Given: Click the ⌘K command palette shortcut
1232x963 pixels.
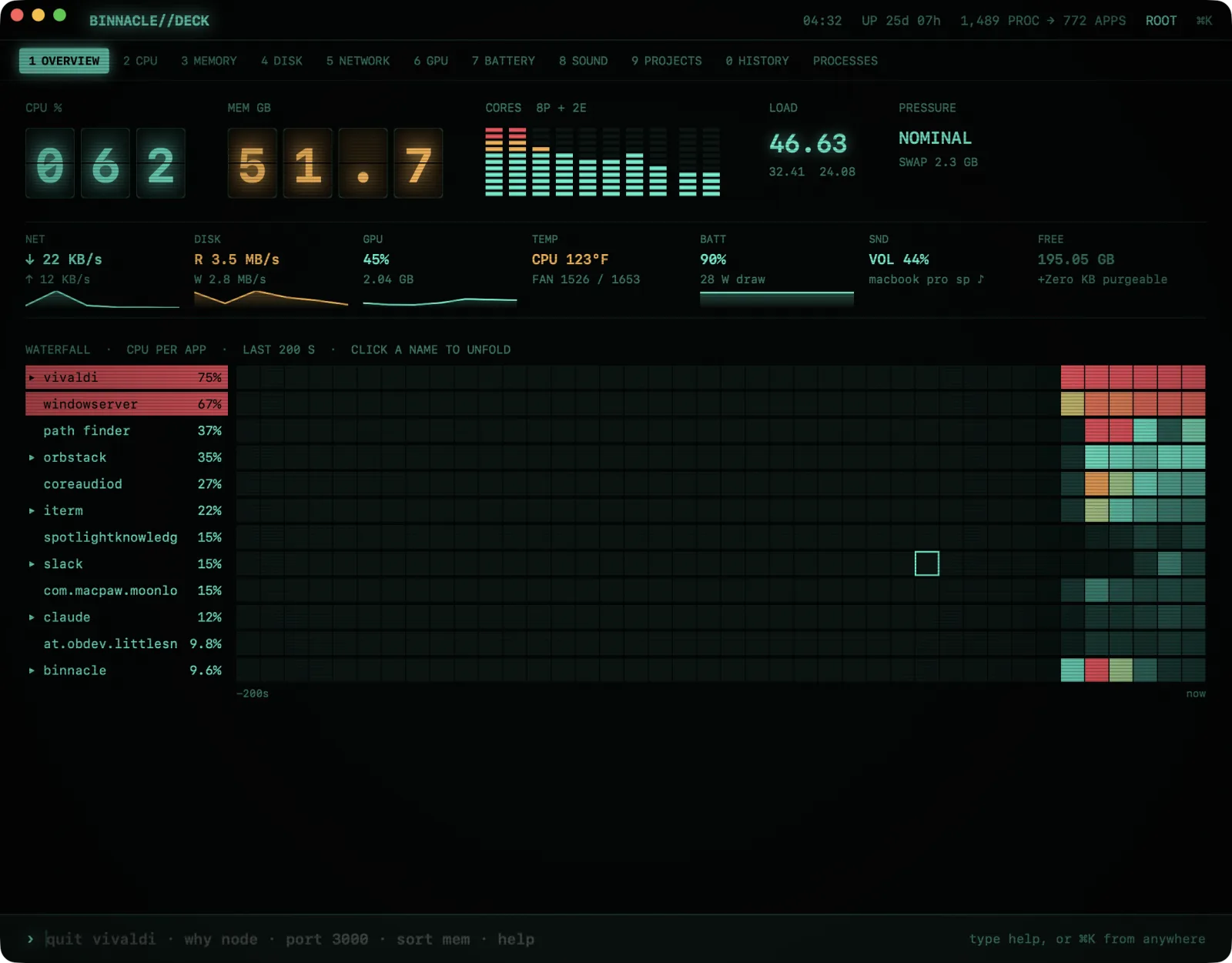Looking at the screenshot, I should 1204,21.
